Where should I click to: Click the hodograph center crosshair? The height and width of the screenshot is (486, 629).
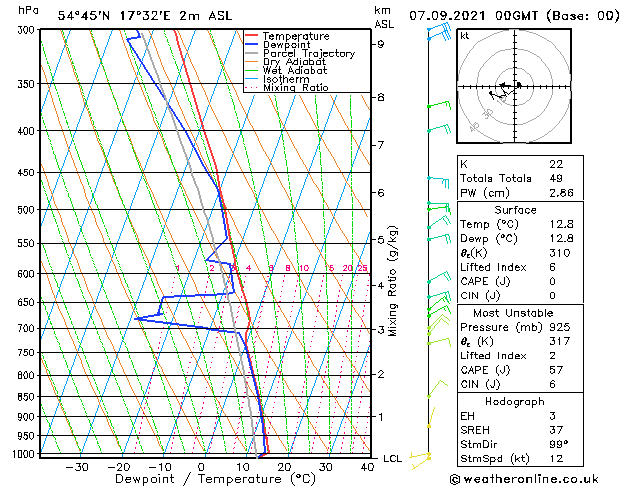tap(515, 86)
